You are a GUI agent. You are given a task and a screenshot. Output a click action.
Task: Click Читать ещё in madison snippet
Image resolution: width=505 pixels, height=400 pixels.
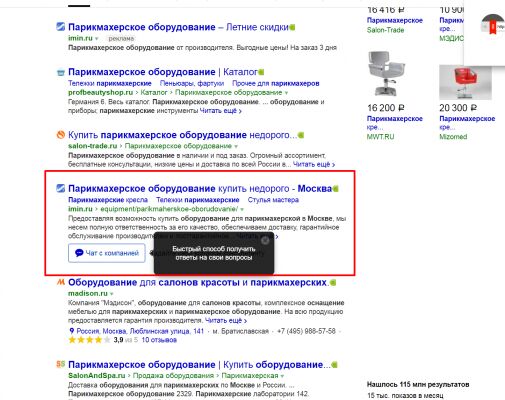(x=226, y=321)
